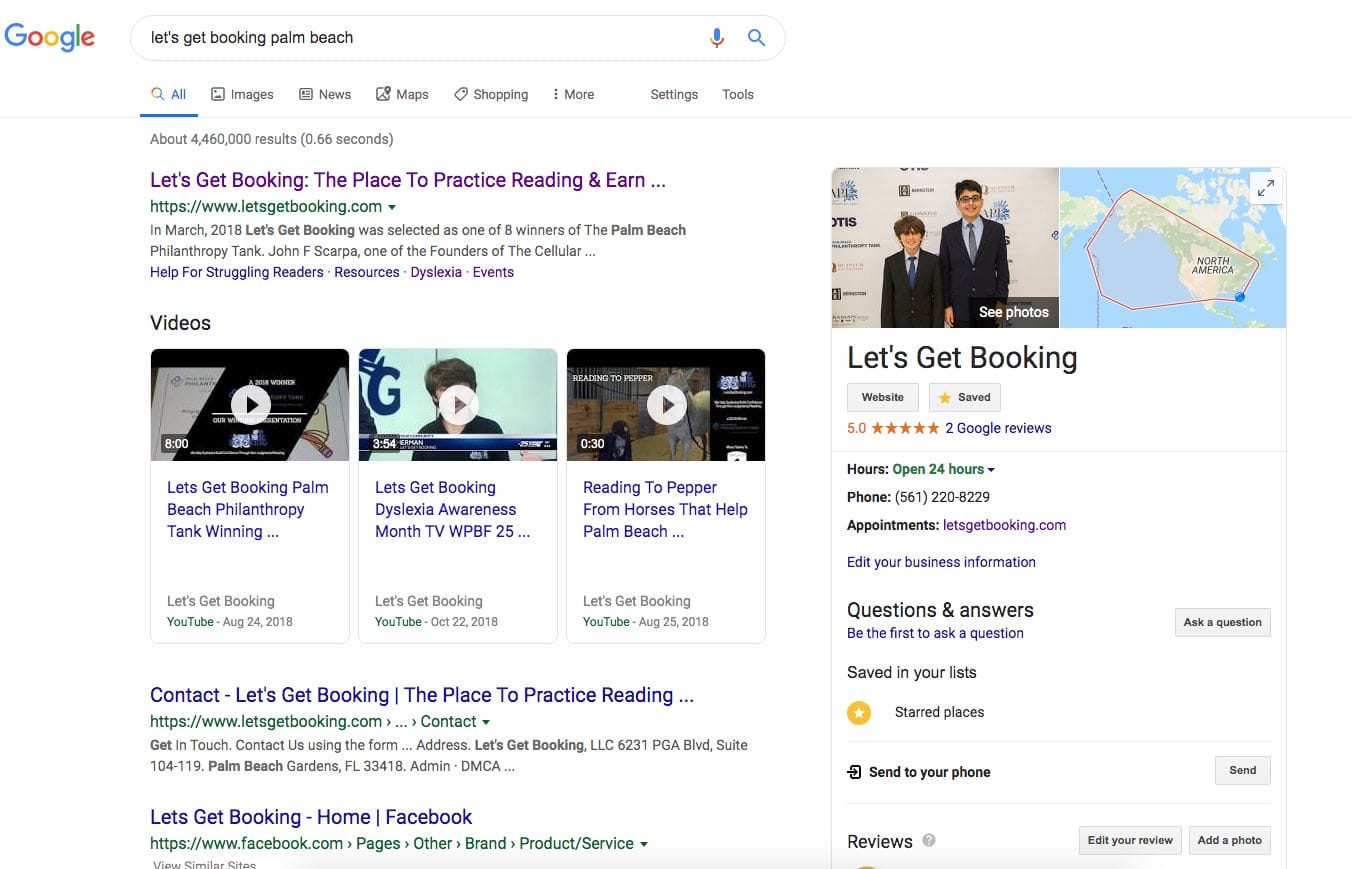Expand the map with the fullscreen icon
1352x869 pixels.
(x=1266, y=187)
